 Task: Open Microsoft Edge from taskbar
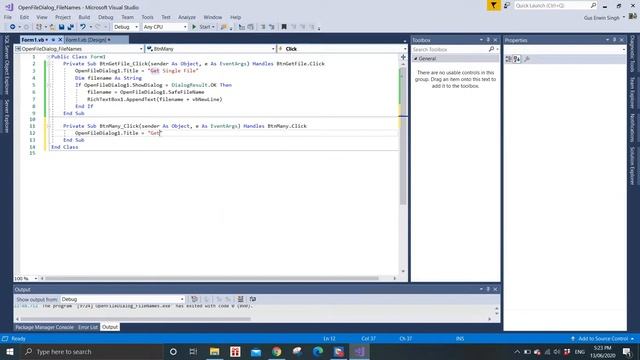[x=318, y=351]
